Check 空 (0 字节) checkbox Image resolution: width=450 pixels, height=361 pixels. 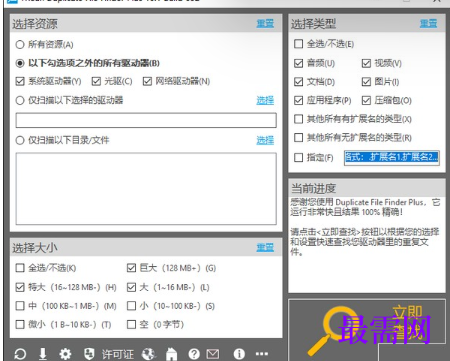(132, 324)
